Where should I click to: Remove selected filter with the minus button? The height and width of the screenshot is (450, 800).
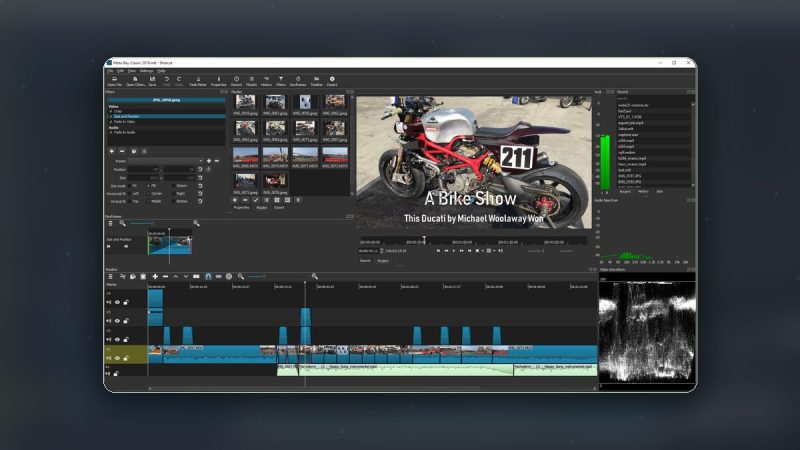(x=122, y=151)
